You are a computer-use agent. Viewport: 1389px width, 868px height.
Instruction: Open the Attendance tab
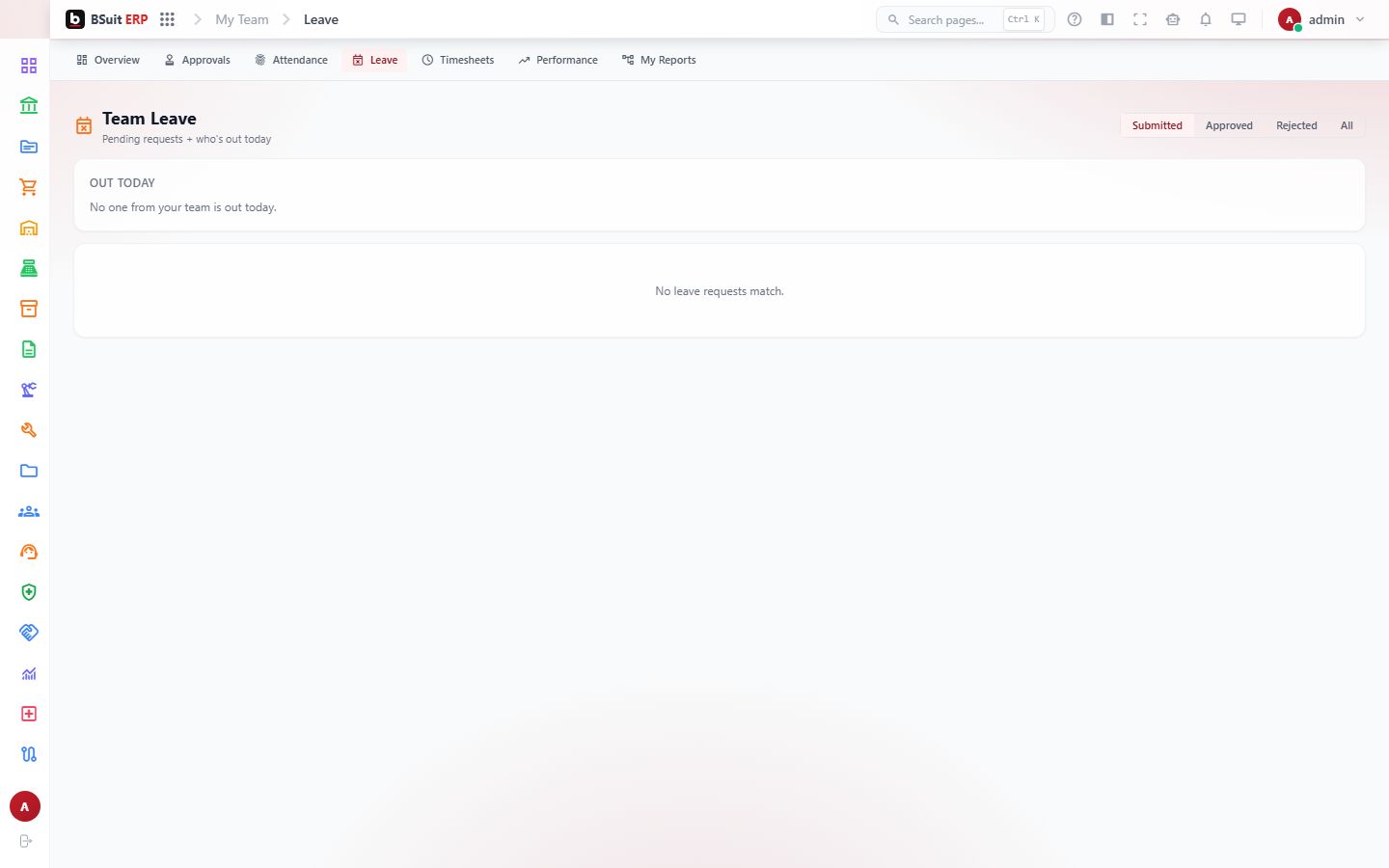coord(291,60)
